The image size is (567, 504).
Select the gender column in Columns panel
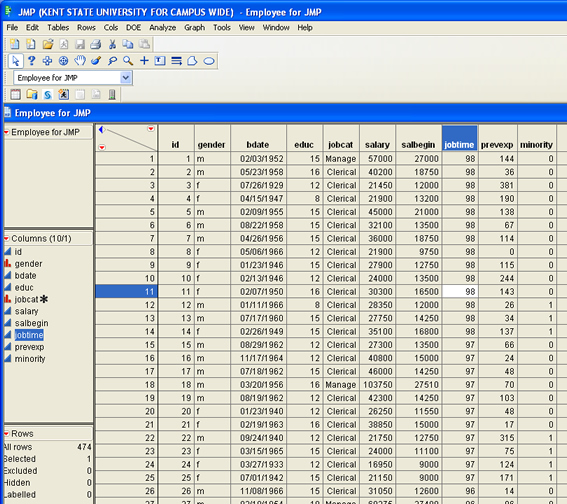pyautogui.click(x=28, y=264)
